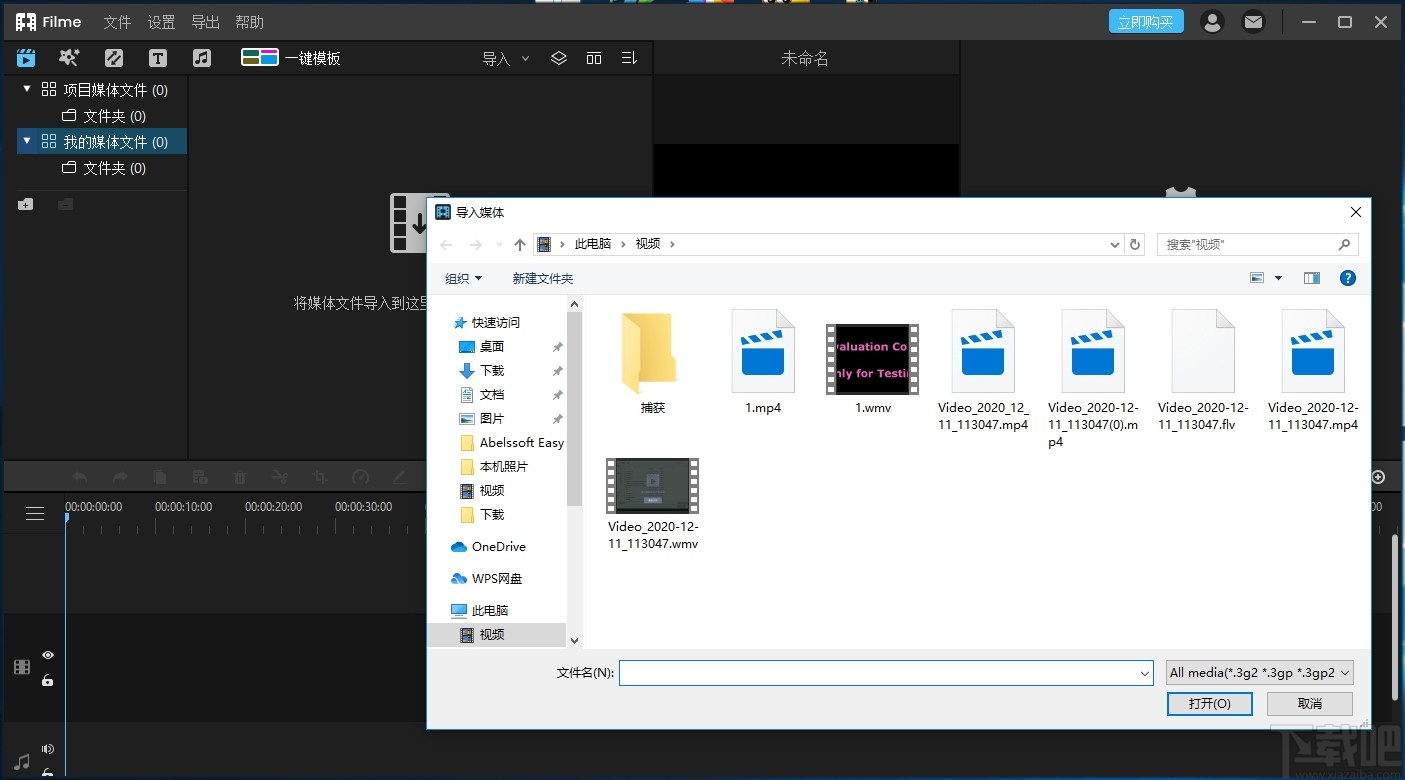Select the 1.mp4 file thumbnail
The height and width of the screenshot is (780, 1405).
coord(762,352)
